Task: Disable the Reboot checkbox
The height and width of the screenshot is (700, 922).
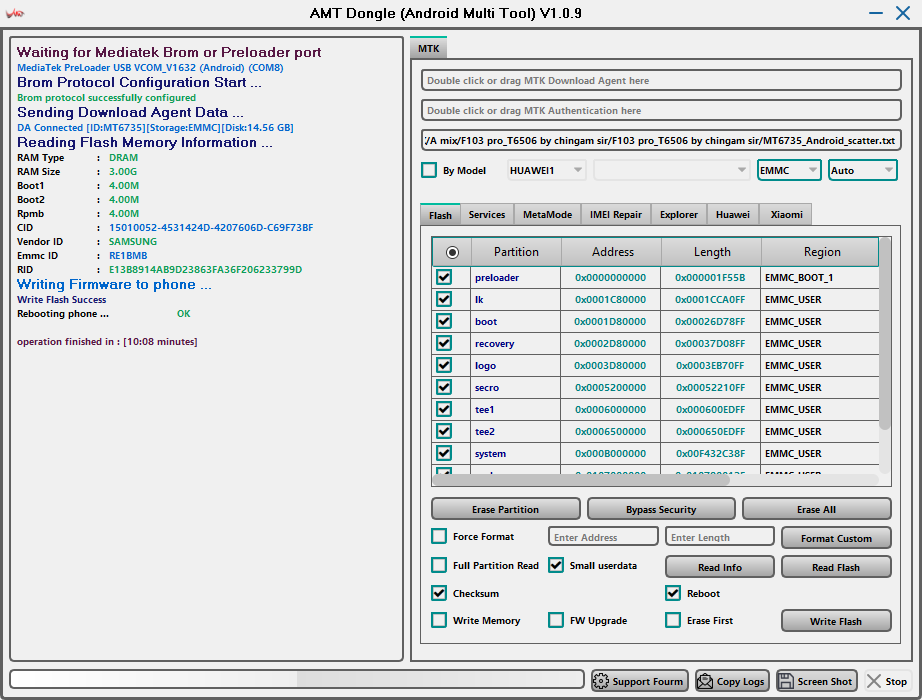Action: point(673,593)
